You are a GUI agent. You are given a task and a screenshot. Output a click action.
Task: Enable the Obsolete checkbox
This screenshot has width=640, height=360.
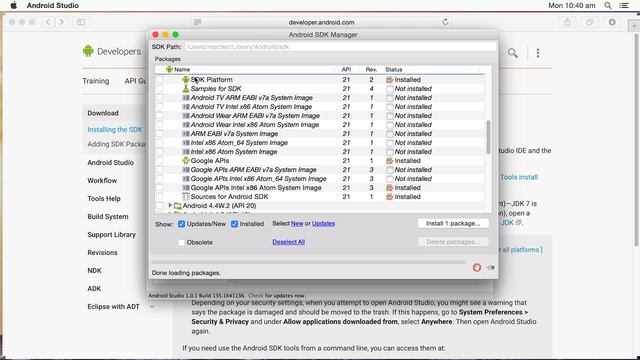pos(182,242)
